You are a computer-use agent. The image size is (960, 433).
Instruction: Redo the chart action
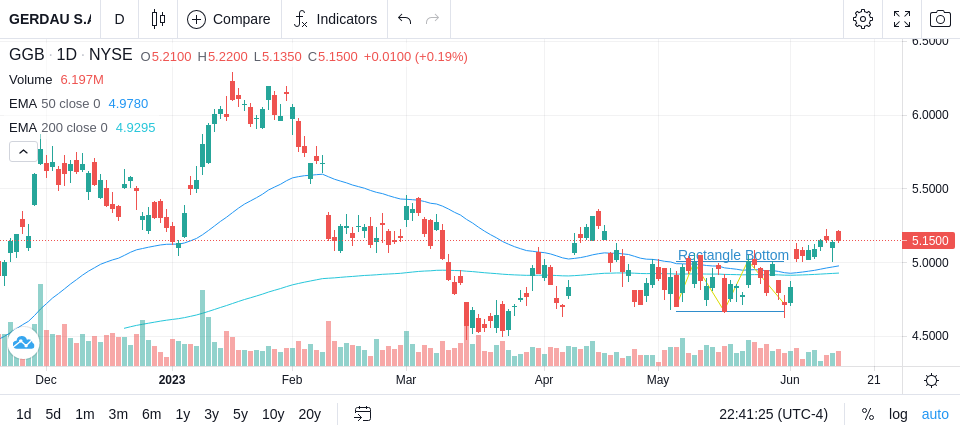coord(433,19)
